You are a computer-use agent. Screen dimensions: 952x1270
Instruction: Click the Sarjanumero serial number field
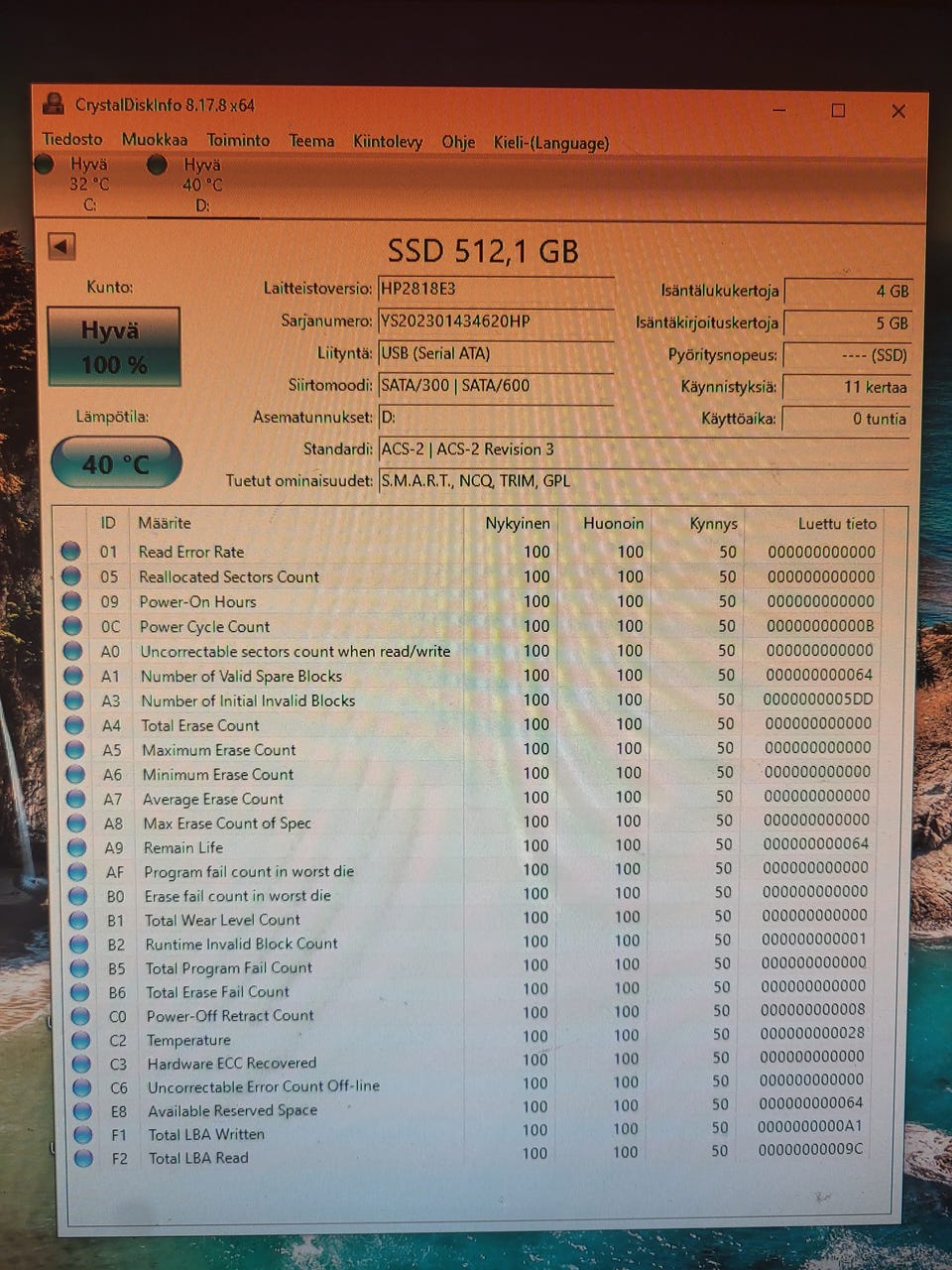coord(496,321)
